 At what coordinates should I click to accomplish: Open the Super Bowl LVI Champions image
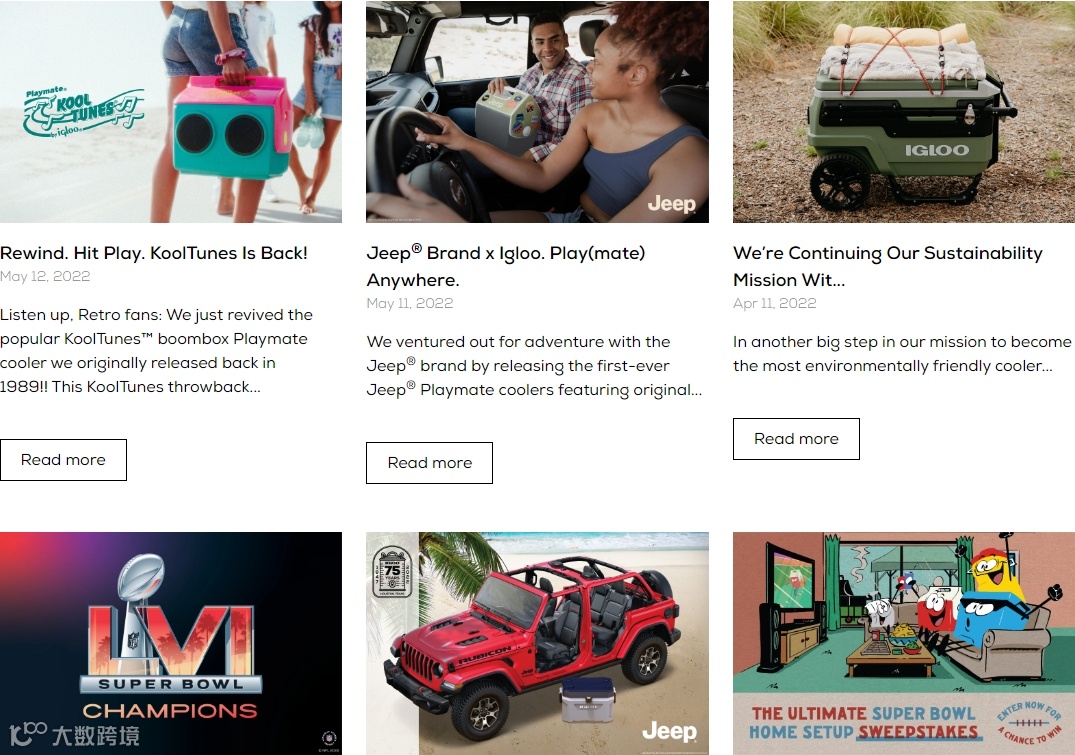171,643
